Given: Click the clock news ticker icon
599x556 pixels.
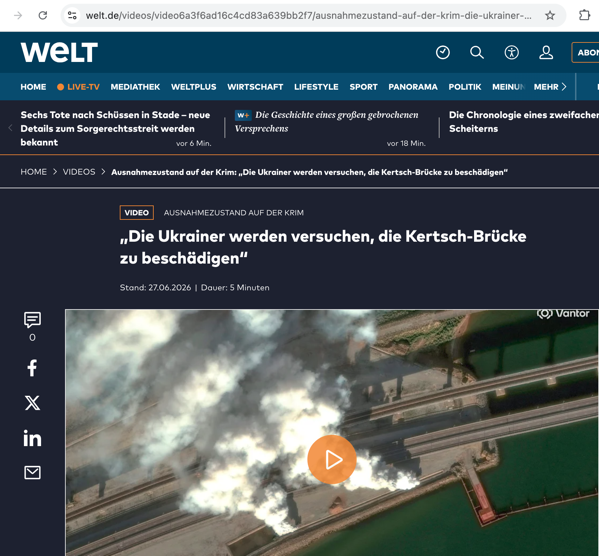Looking at the screenshot, I should click(443, 52).
